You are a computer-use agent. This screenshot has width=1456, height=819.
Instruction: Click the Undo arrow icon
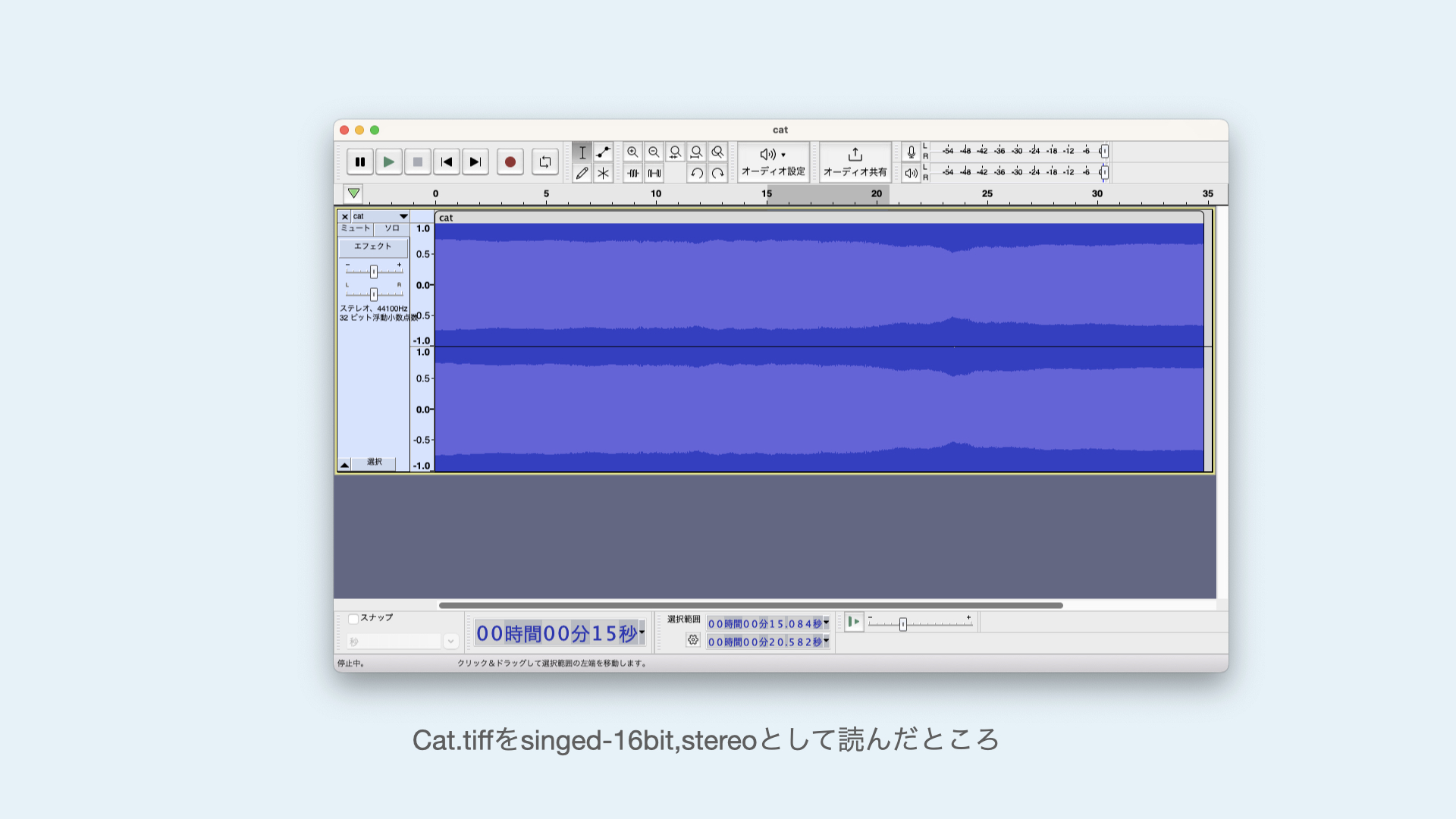click(696, 174)
